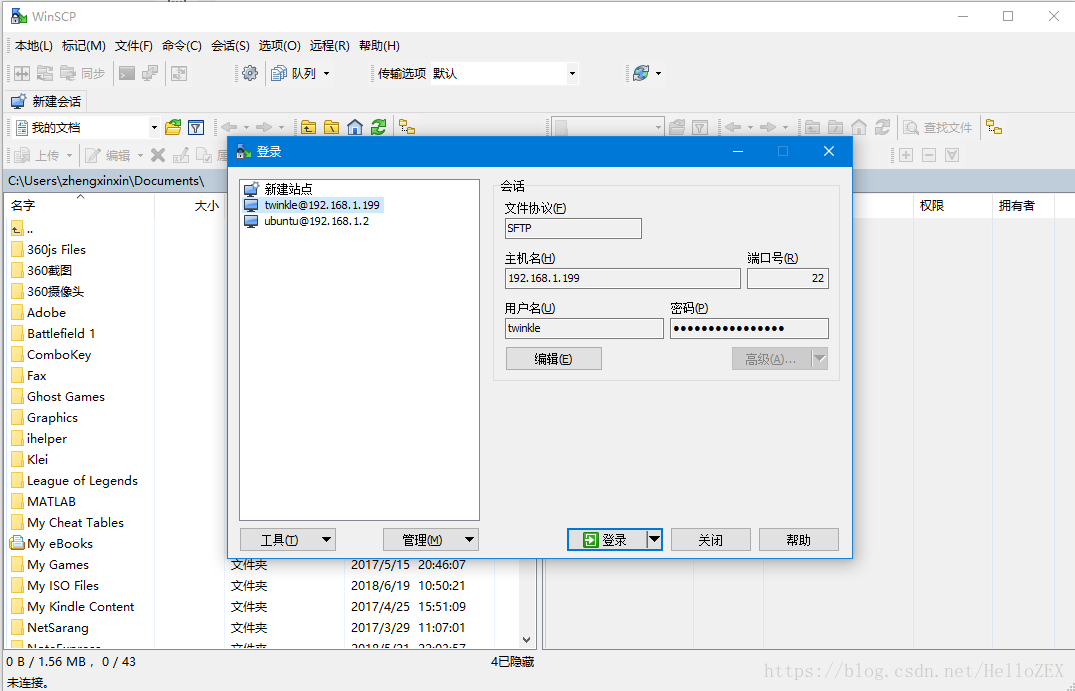Open the remote directory combo box

(x=607, y=127)
